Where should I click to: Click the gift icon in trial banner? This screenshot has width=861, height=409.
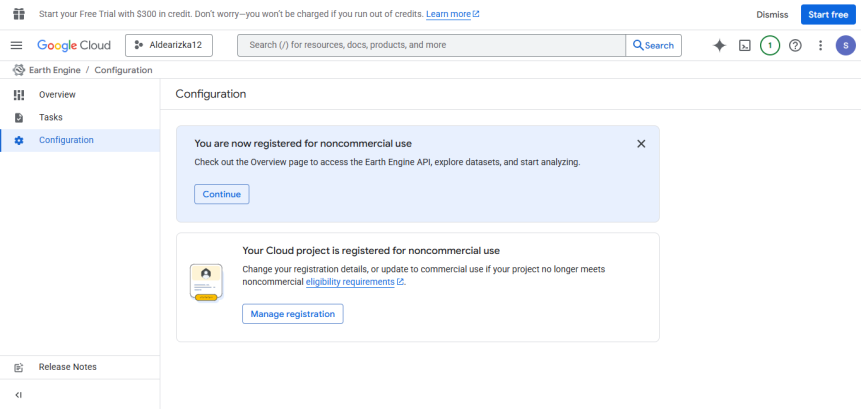click(x=19, y=14)
